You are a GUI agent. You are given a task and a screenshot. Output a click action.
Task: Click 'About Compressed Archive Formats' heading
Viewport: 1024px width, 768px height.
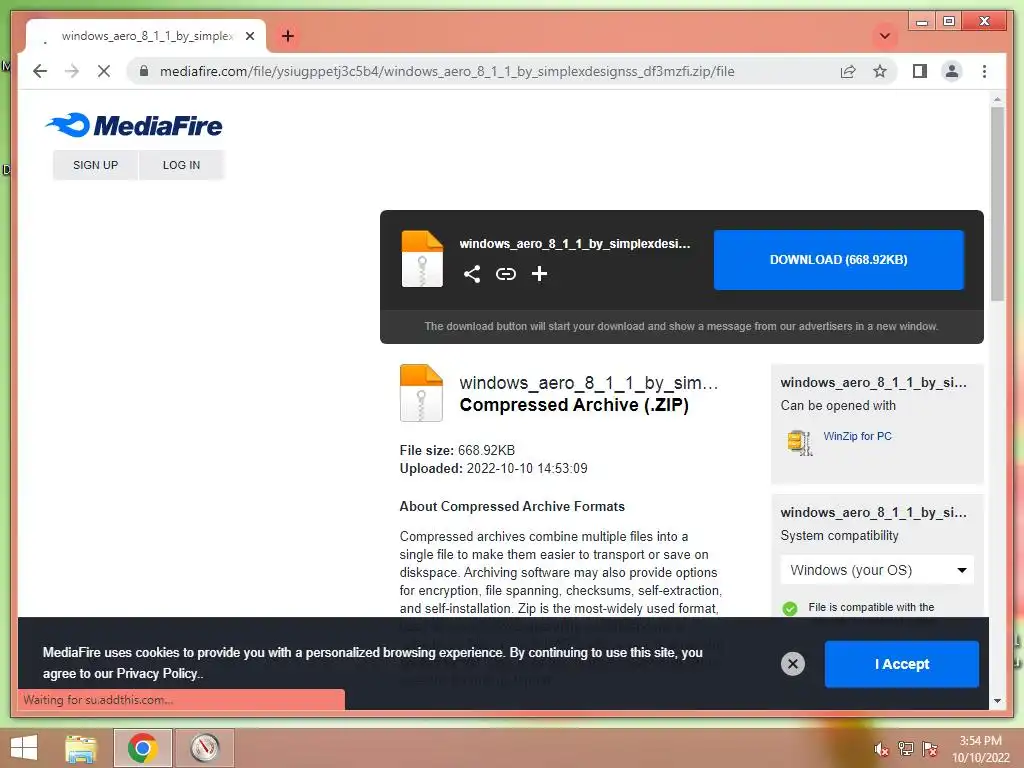tap(512, 507)
